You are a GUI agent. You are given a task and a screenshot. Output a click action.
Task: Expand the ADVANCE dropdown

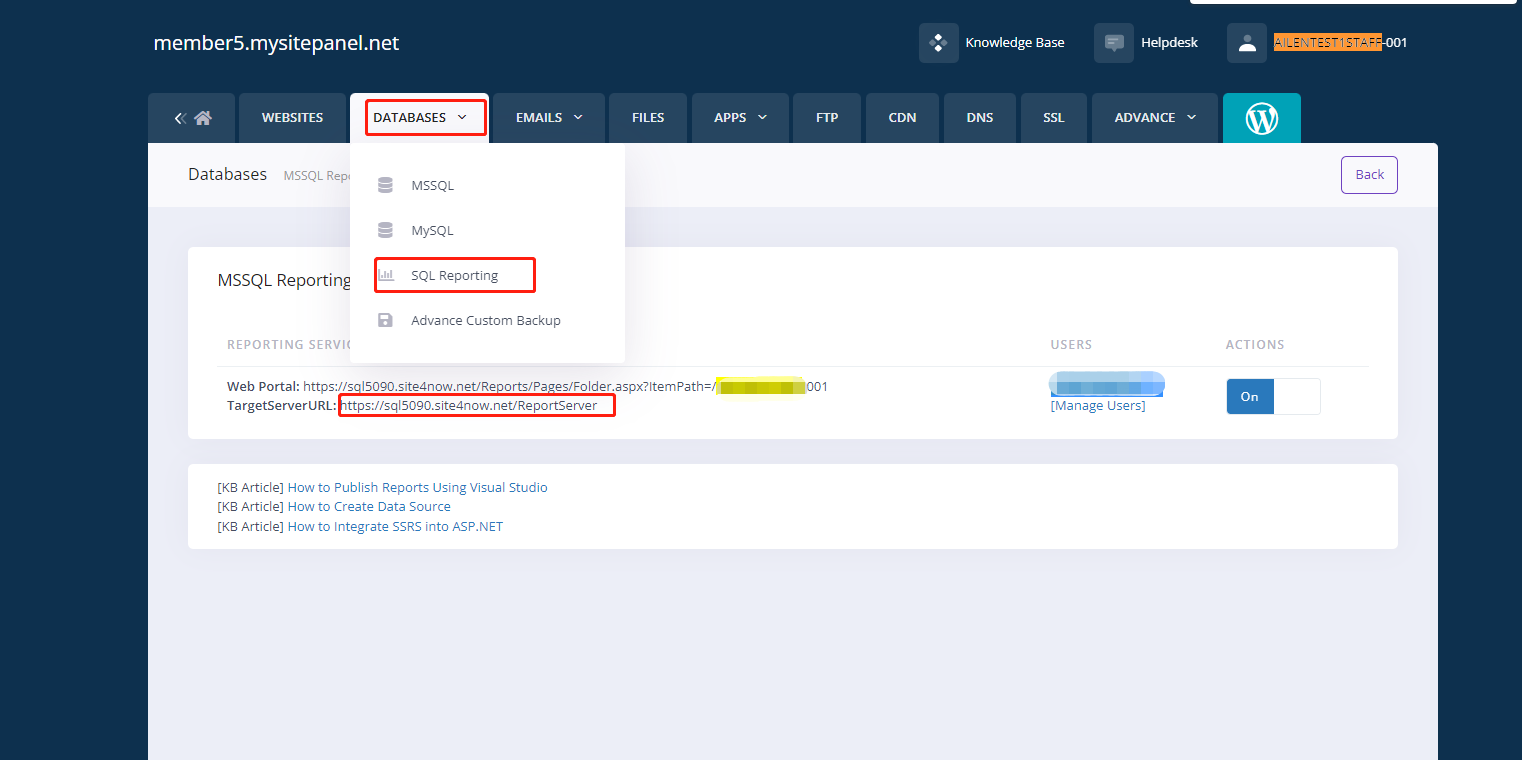[1154, 117]
